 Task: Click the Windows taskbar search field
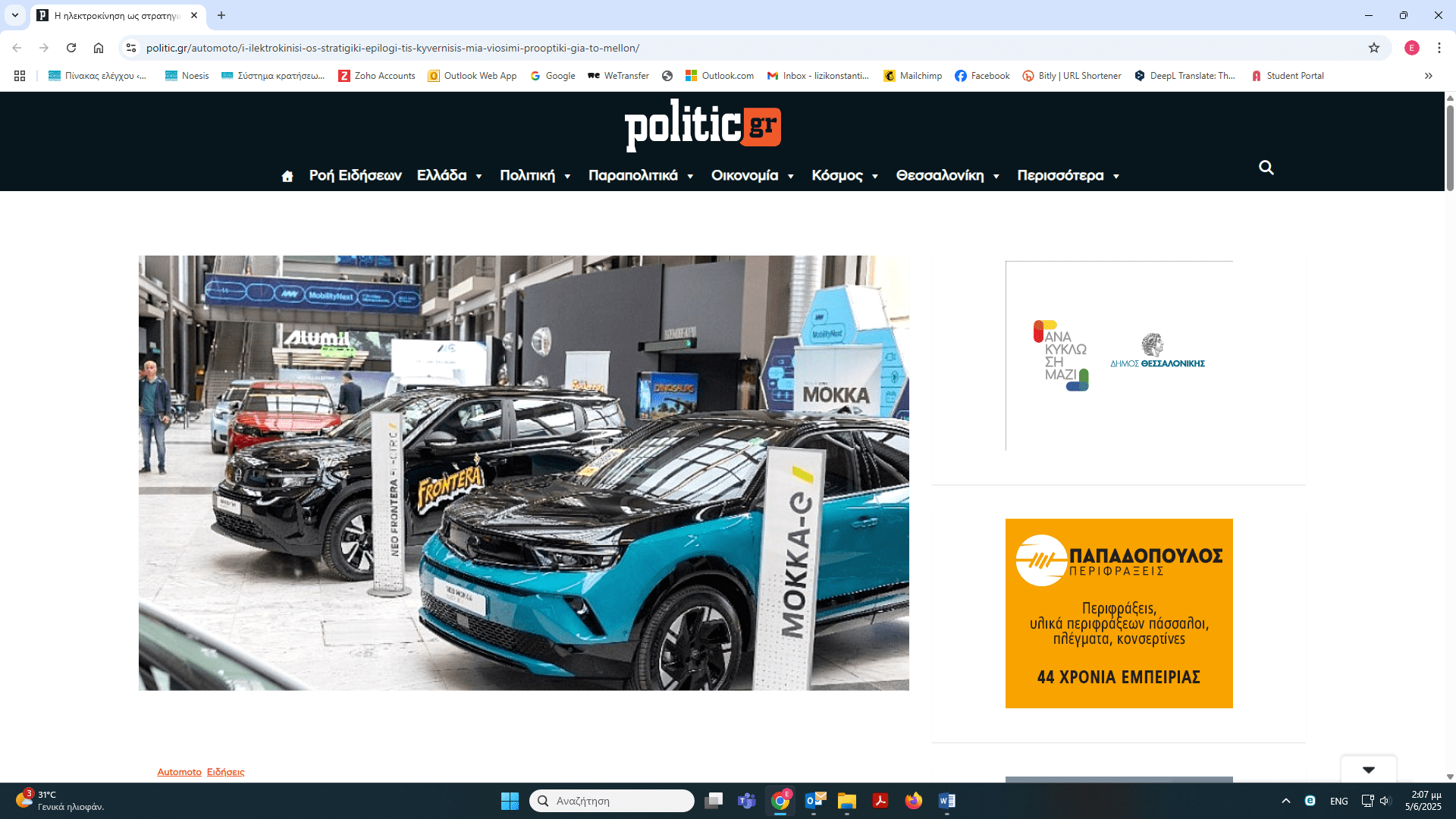[611, 801]
